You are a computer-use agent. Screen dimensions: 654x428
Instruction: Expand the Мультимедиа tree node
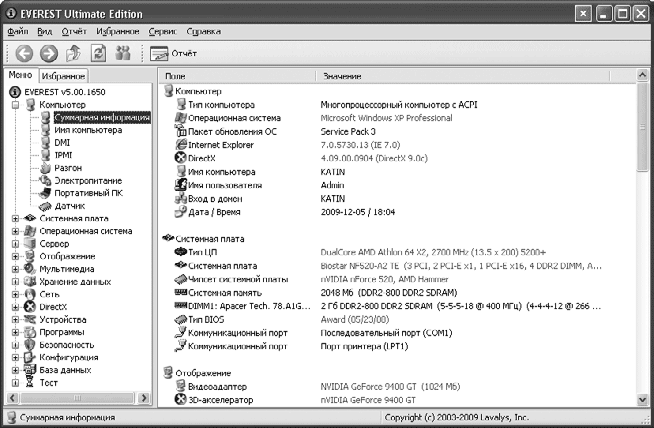click(16, 269)
